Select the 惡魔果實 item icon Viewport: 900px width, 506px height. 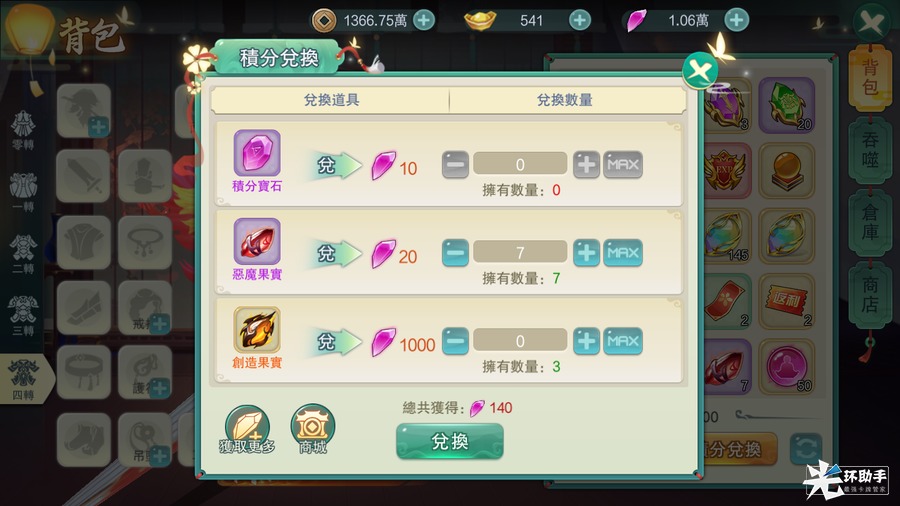click(x=257, y=241)
